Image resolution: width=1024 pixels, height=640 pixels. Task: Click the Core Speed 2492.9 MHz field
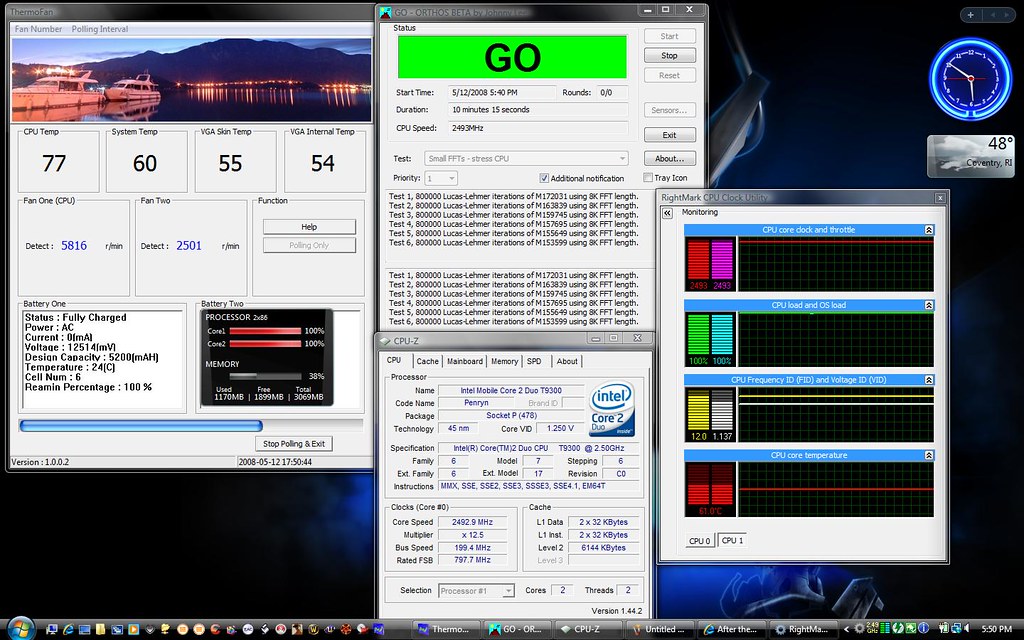pos(472,522)
